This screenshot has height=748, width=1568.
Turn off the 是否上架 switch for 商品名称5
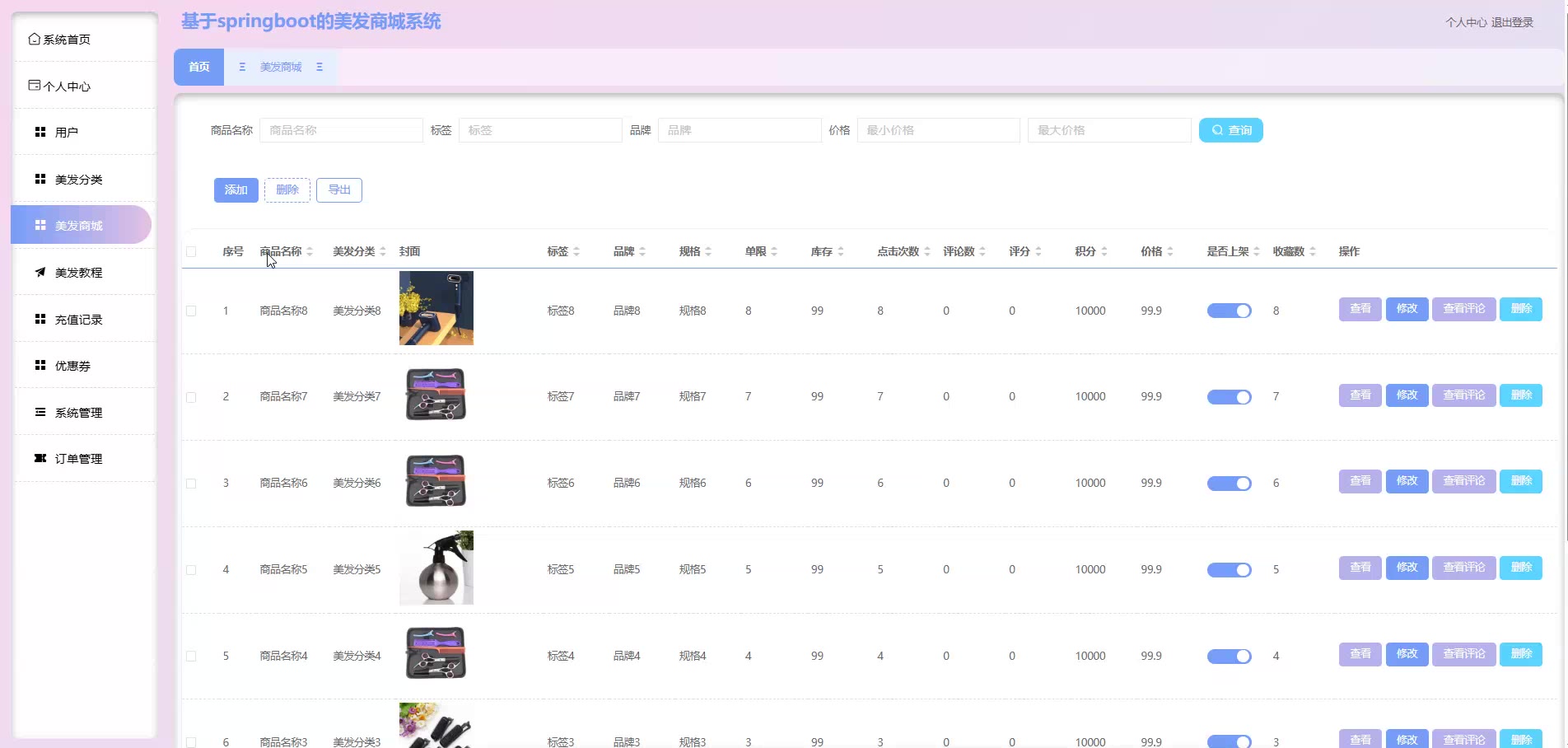pyautogui.click(x=1229, y=569)
